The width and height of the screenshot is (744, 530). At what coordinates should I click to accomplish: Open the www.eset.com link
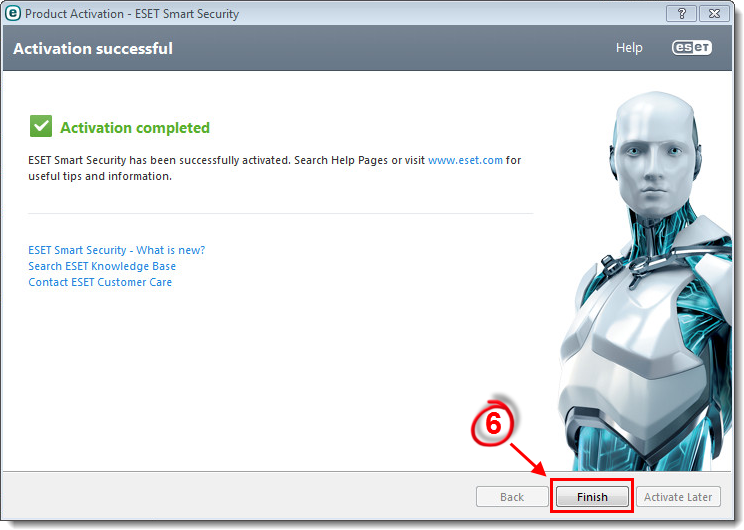[x=465, y=160]
